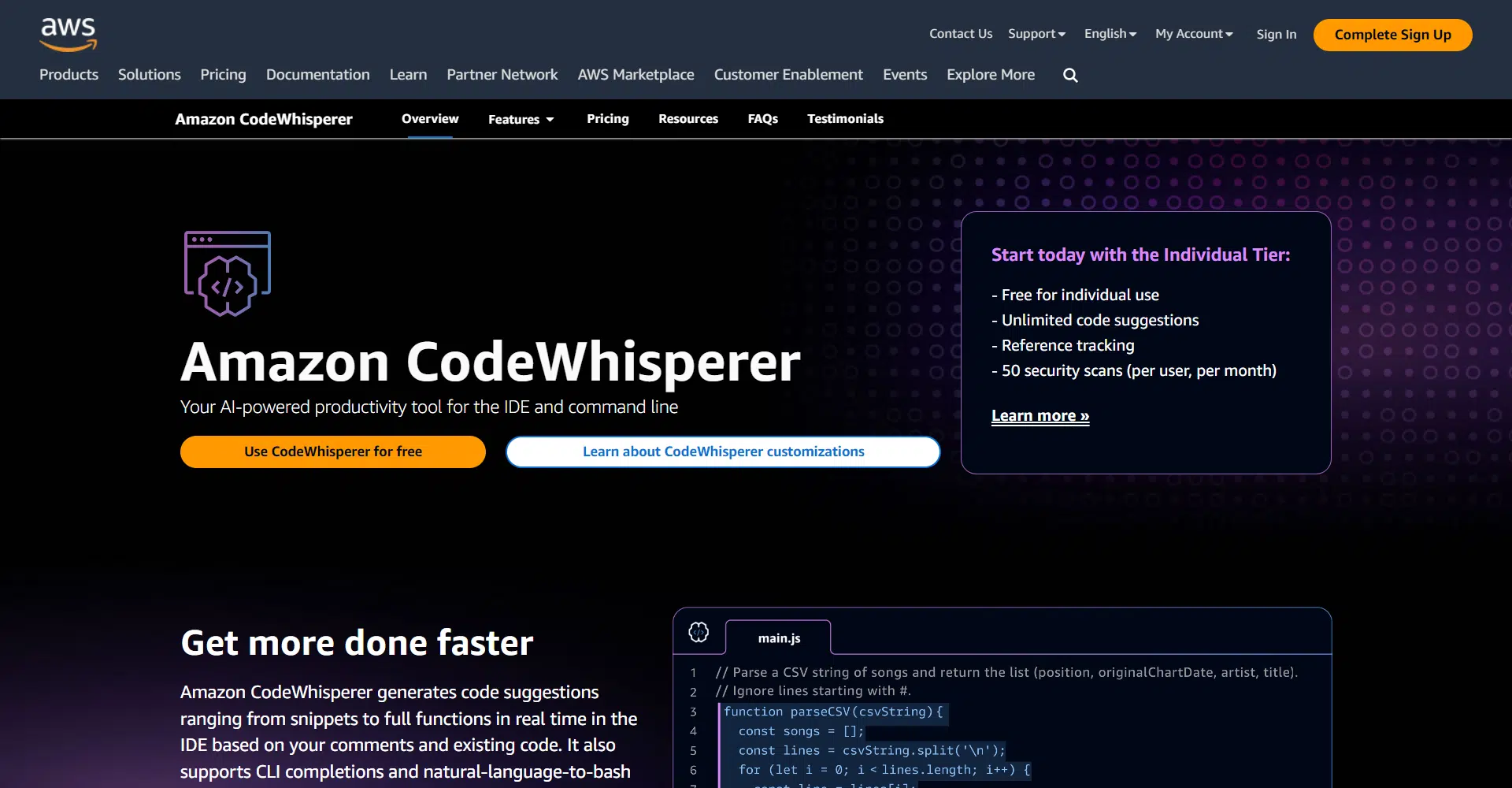Expand the Support dropdown

(1036, 34)
